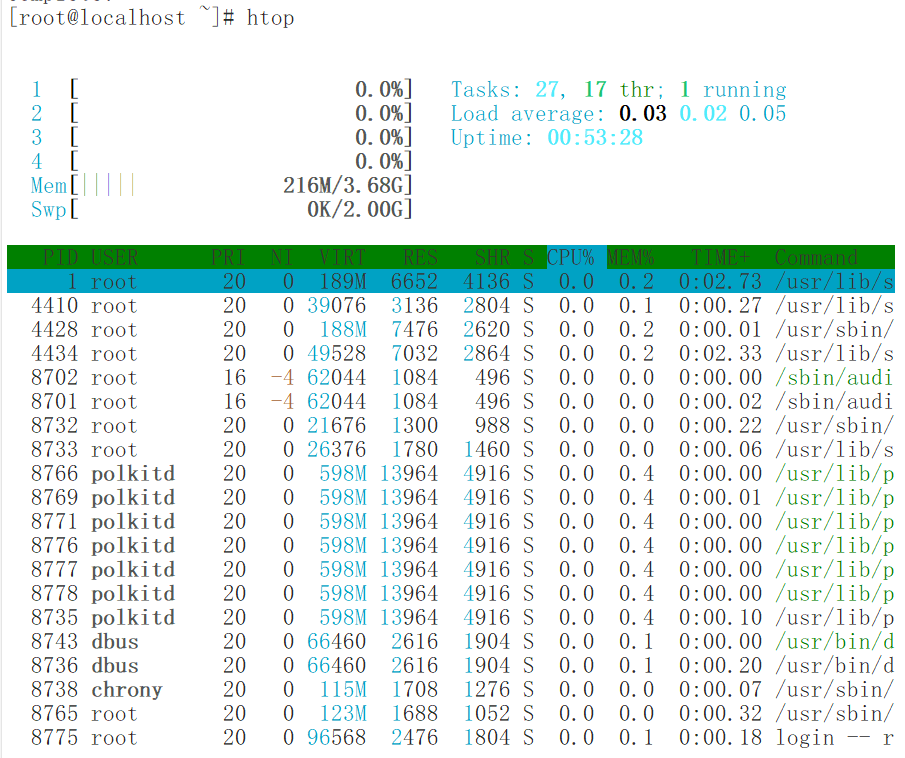Click the /sbin/audi command of PID 8702
This screenshot has height=758, width=905.
(x=834, y=378)
